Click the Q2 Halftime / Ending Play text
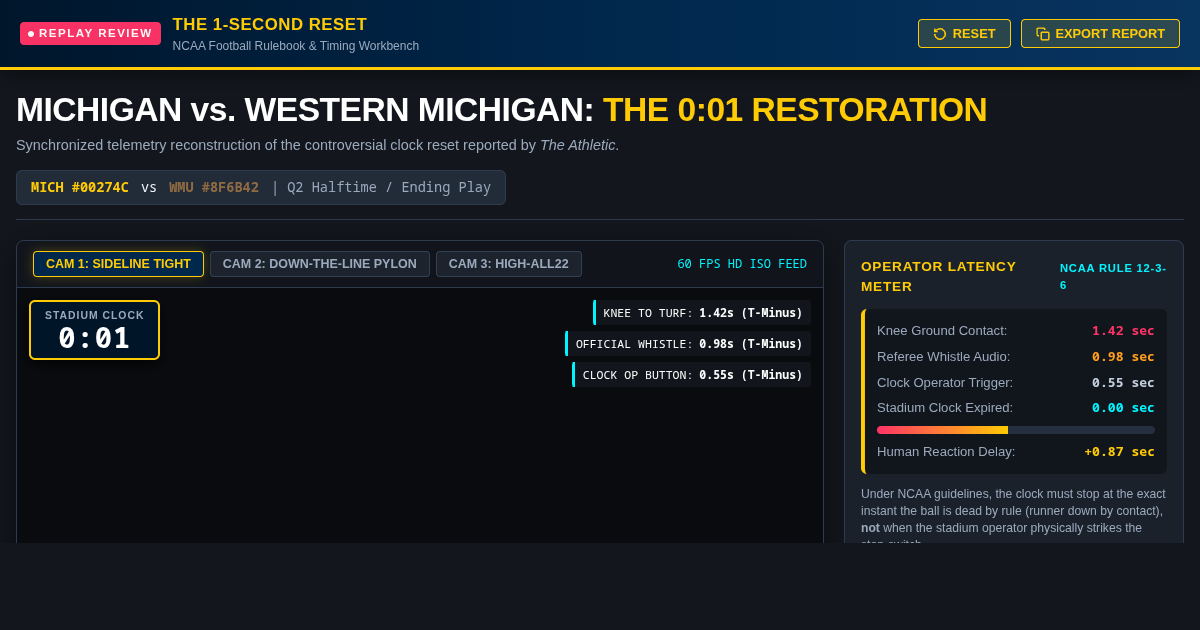 tap(389, 187)
